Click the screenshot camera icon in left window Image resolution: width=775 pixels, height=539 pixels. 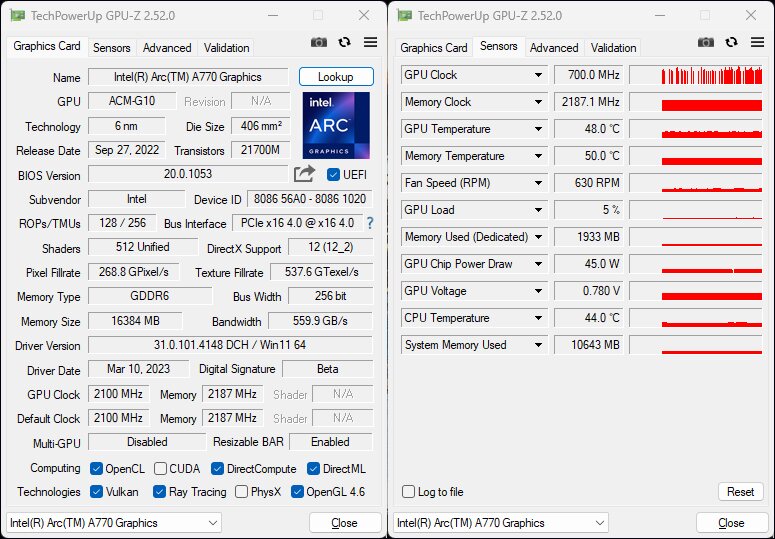click(319, 42)
